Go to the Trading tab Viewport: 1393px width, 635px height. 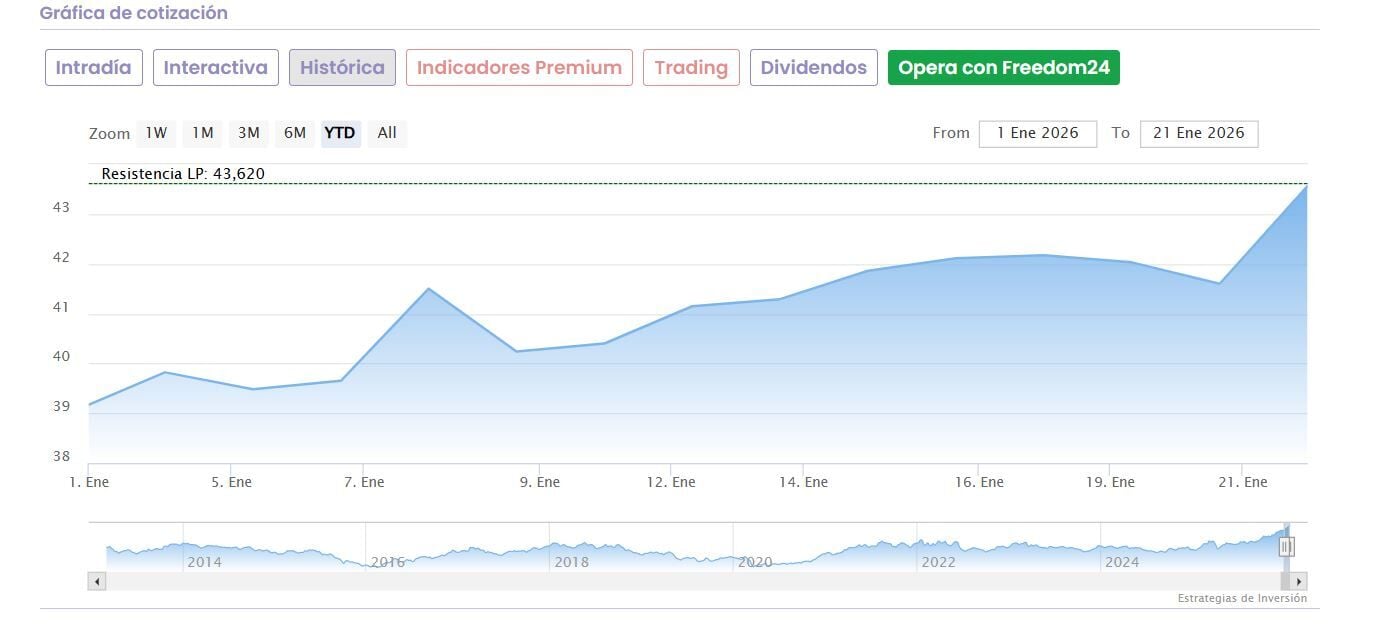[x=691, y=68]
